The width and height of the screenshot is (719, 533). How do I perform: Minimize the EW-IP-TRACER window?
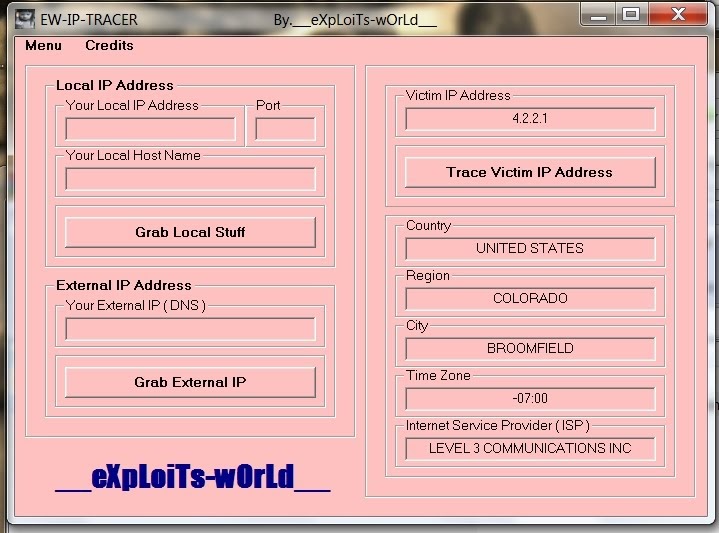[598, 15]
